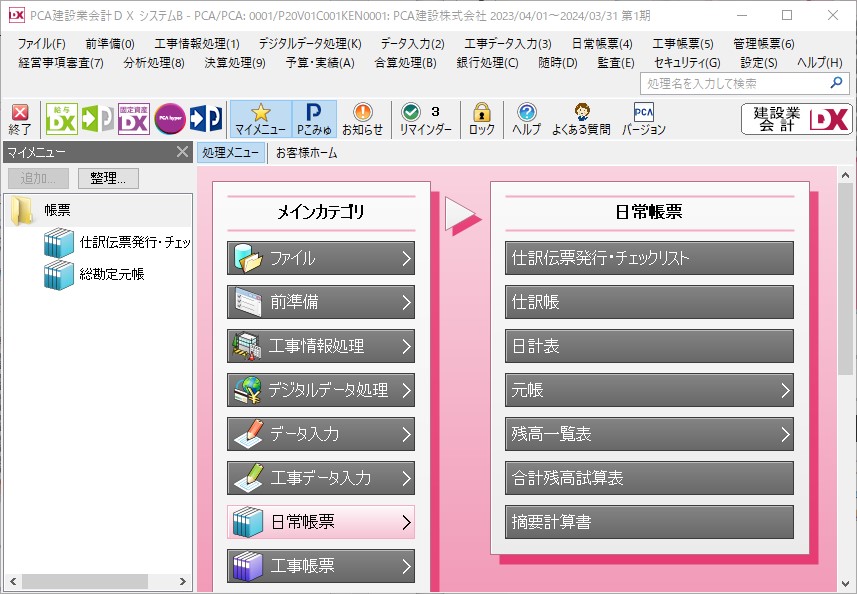Click the 処理名 search input field
This screenshot has width=857, height=594.
[735, 84]
